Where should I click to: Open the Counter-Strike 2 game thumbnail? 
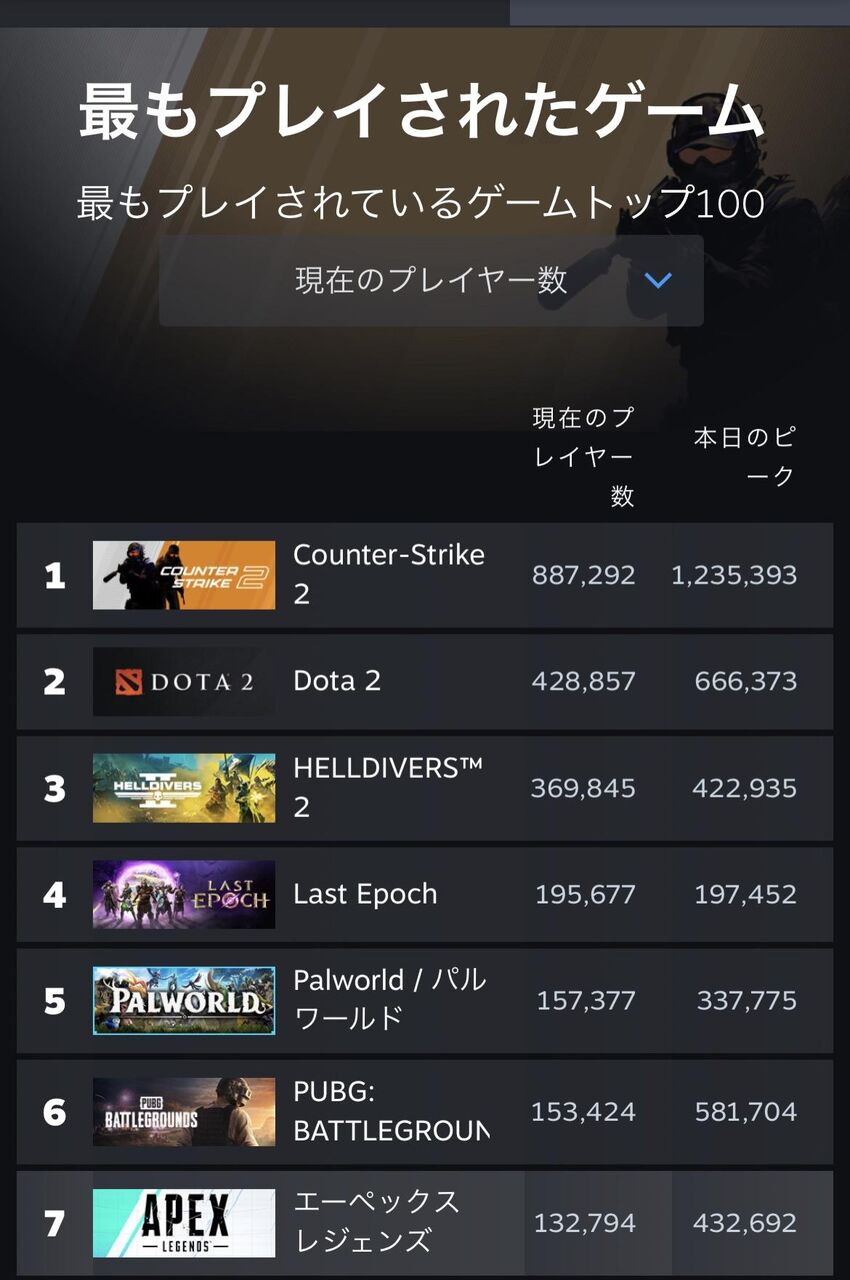[184, 575]
